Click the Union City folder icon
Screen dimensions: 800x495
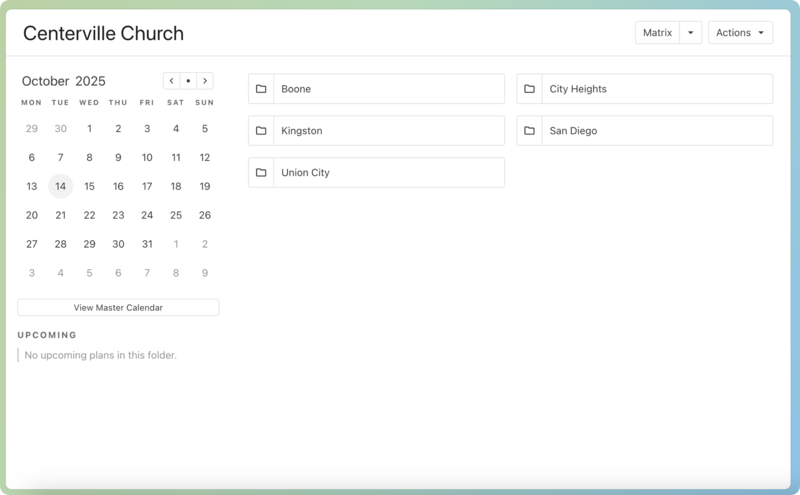261,173
